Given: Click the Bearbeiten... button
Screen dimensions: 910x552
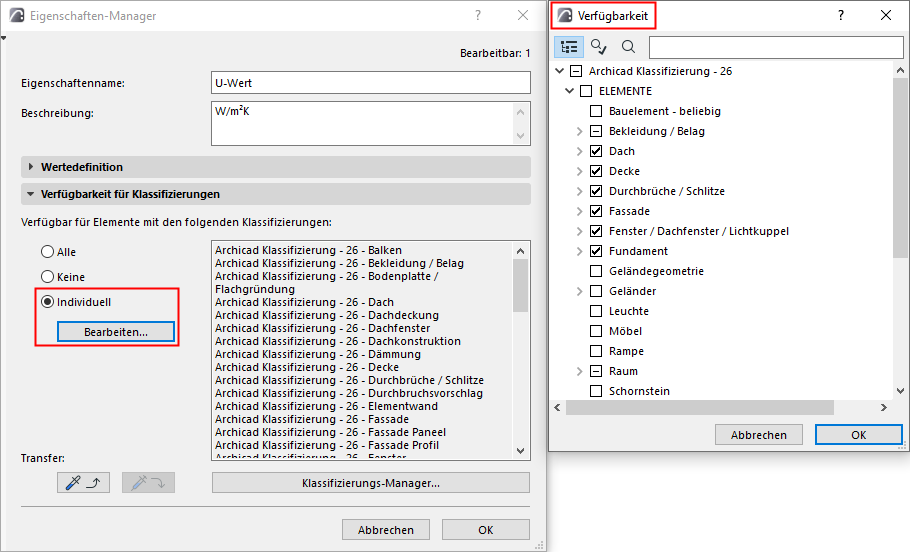Looking at the screenshot, I should [x=115, y=332].
